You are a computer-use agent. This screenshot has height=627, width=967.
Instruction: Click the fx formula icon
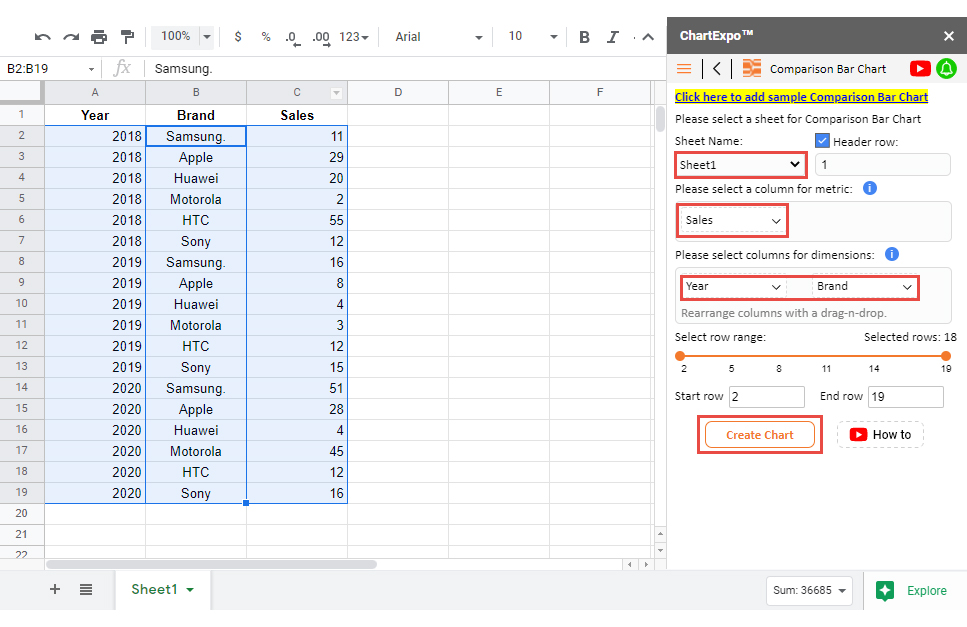[122, 68]
